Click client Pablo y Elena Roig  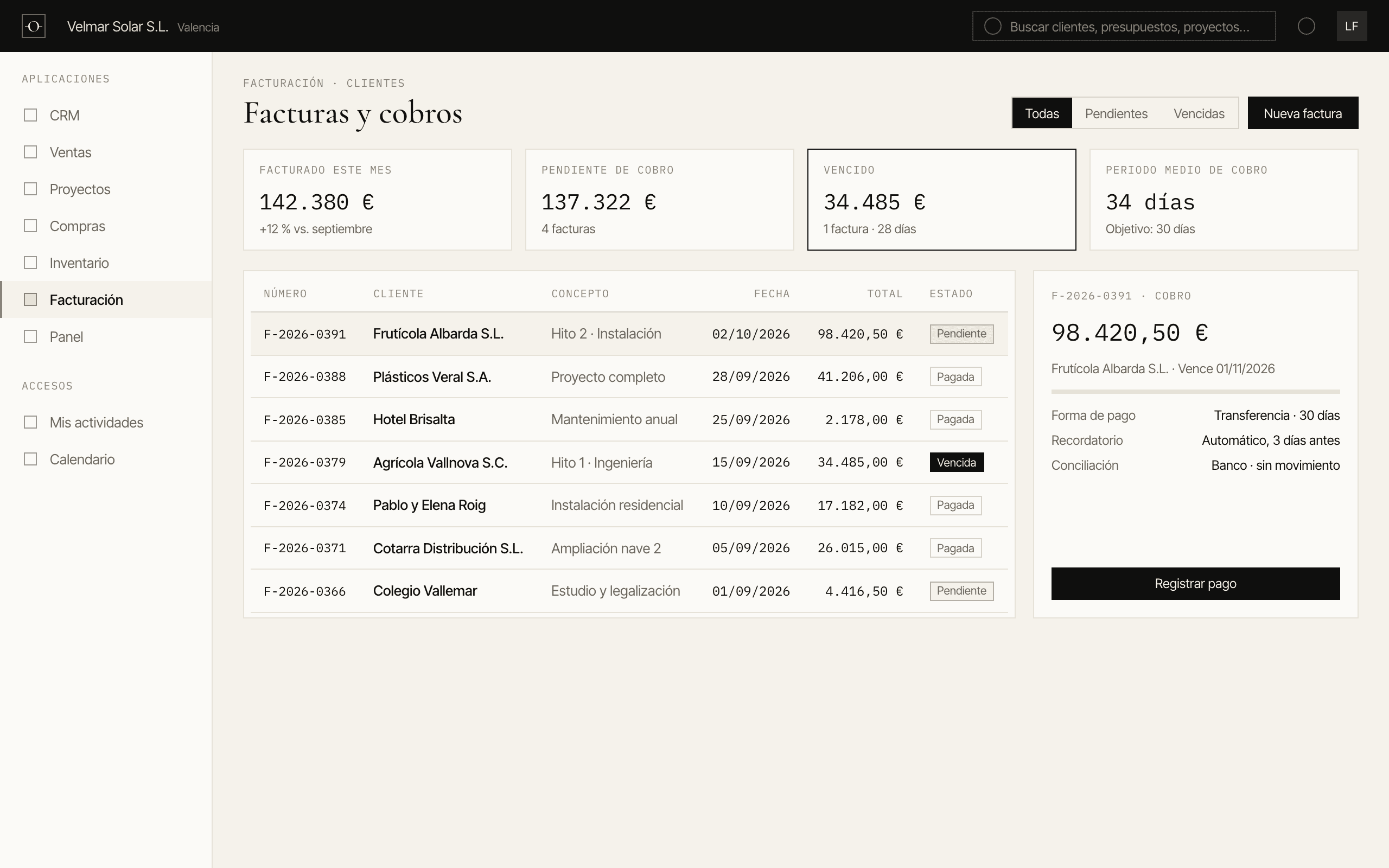point(429,505)
